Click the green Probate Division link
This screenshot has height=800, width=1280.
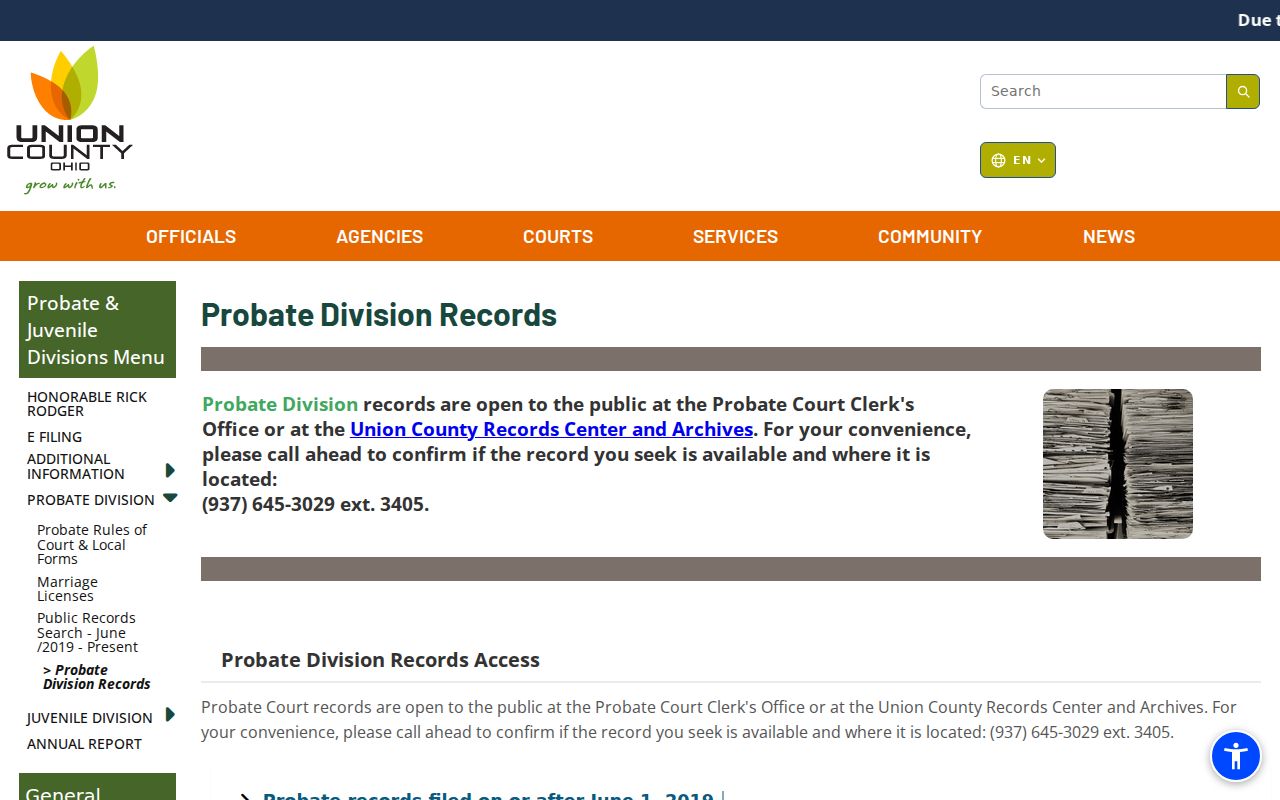pos(280,404)
